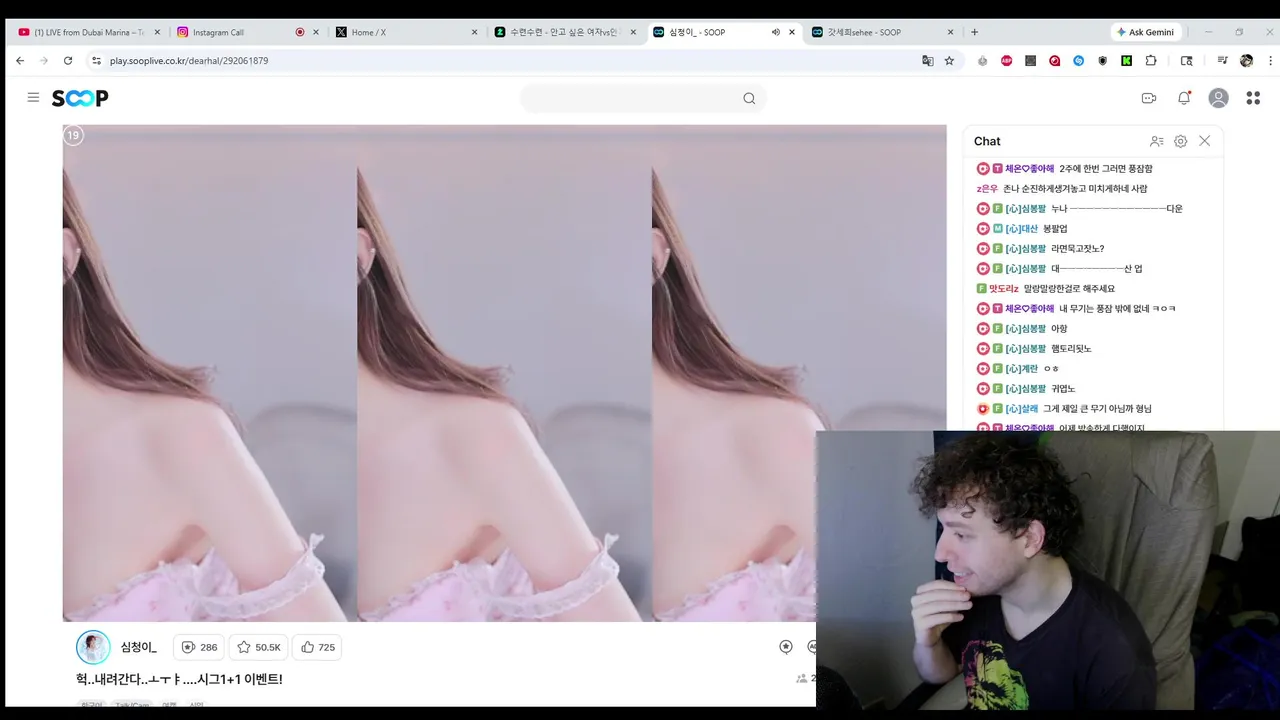
Task: Click the translate page icon
Action: coord(928,61)
